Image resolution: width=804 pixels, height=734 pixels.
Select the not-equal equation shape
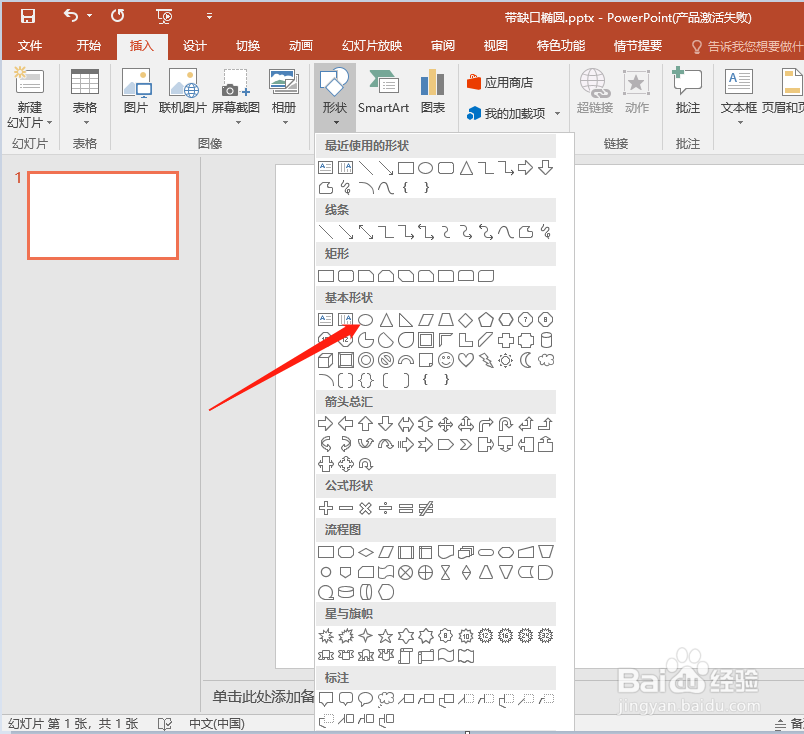(x=426, y=508)
